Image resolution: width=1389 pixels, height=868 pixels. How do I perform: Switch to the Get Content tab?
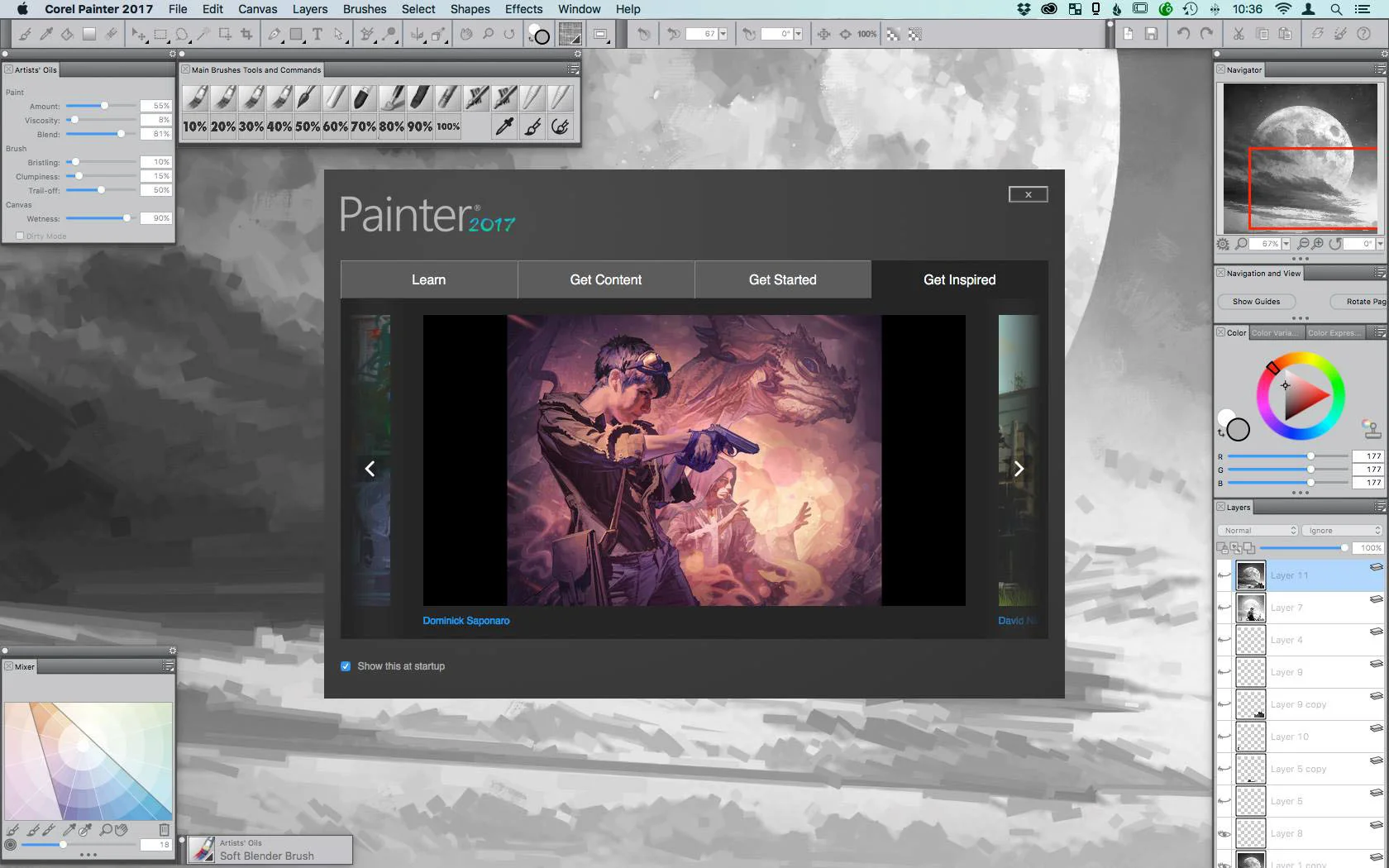pos(606,279)
